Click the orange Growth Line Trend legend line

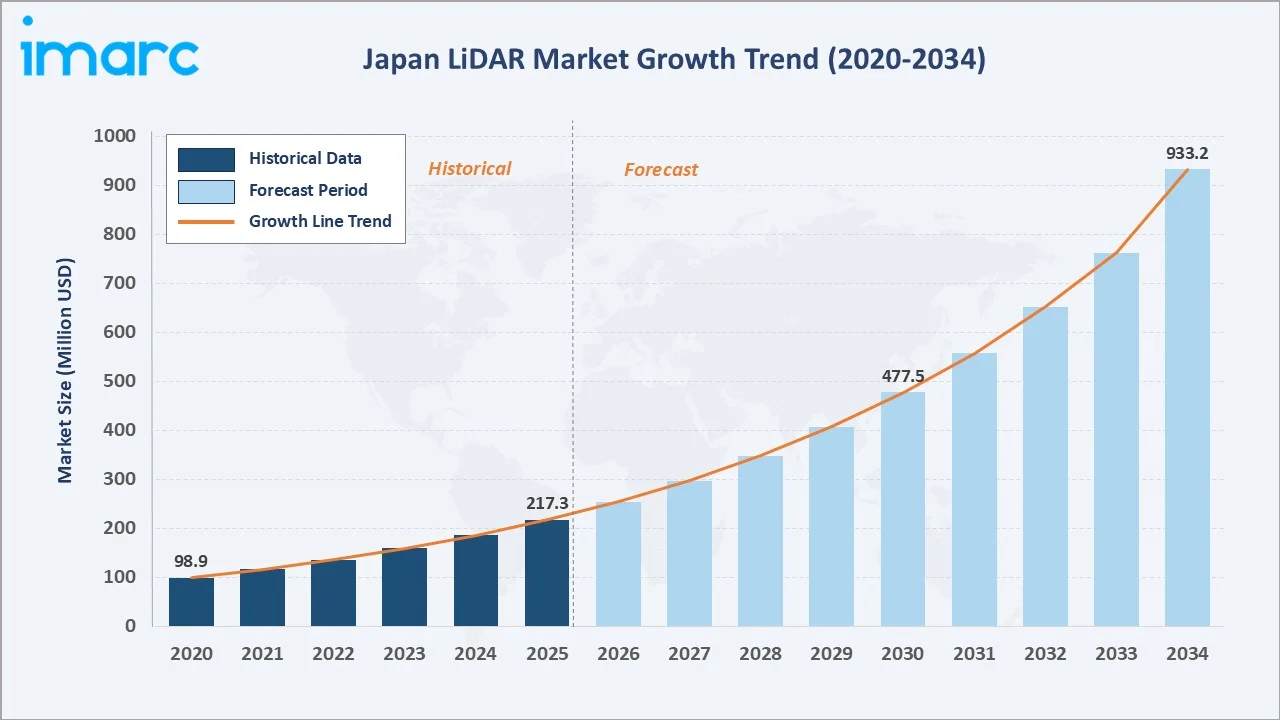pos(206,222)
